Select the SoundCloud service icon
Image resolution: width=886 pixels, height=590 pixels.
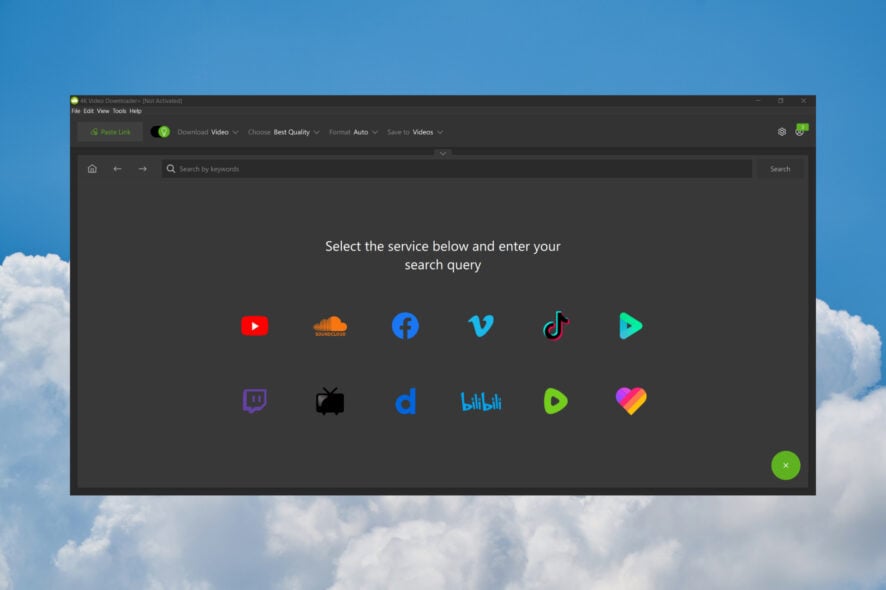[330, 326]
